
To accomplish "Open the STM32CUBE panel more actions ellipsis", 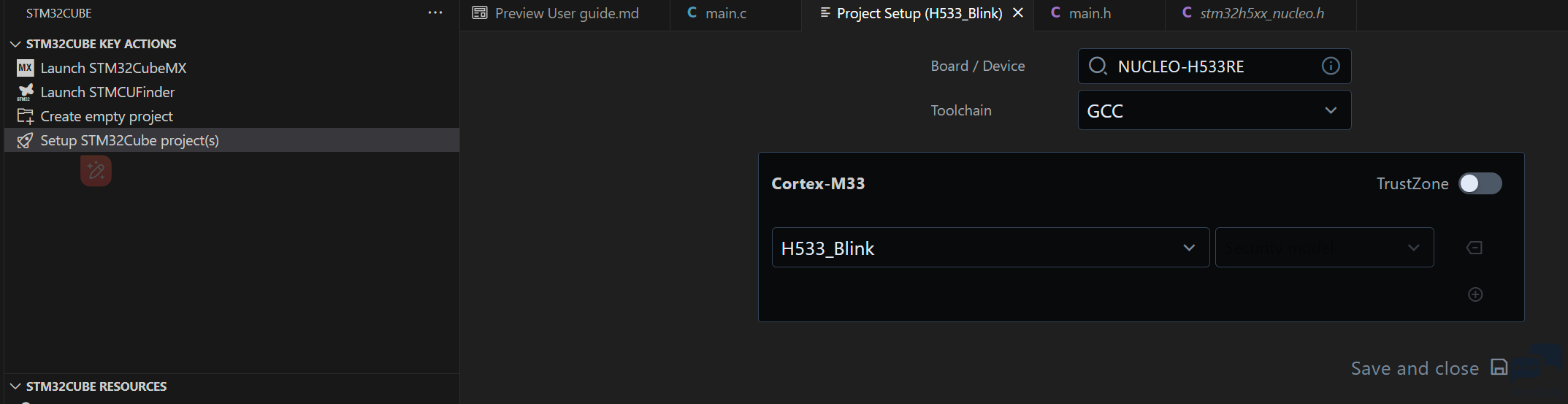I will click(435, 13).
